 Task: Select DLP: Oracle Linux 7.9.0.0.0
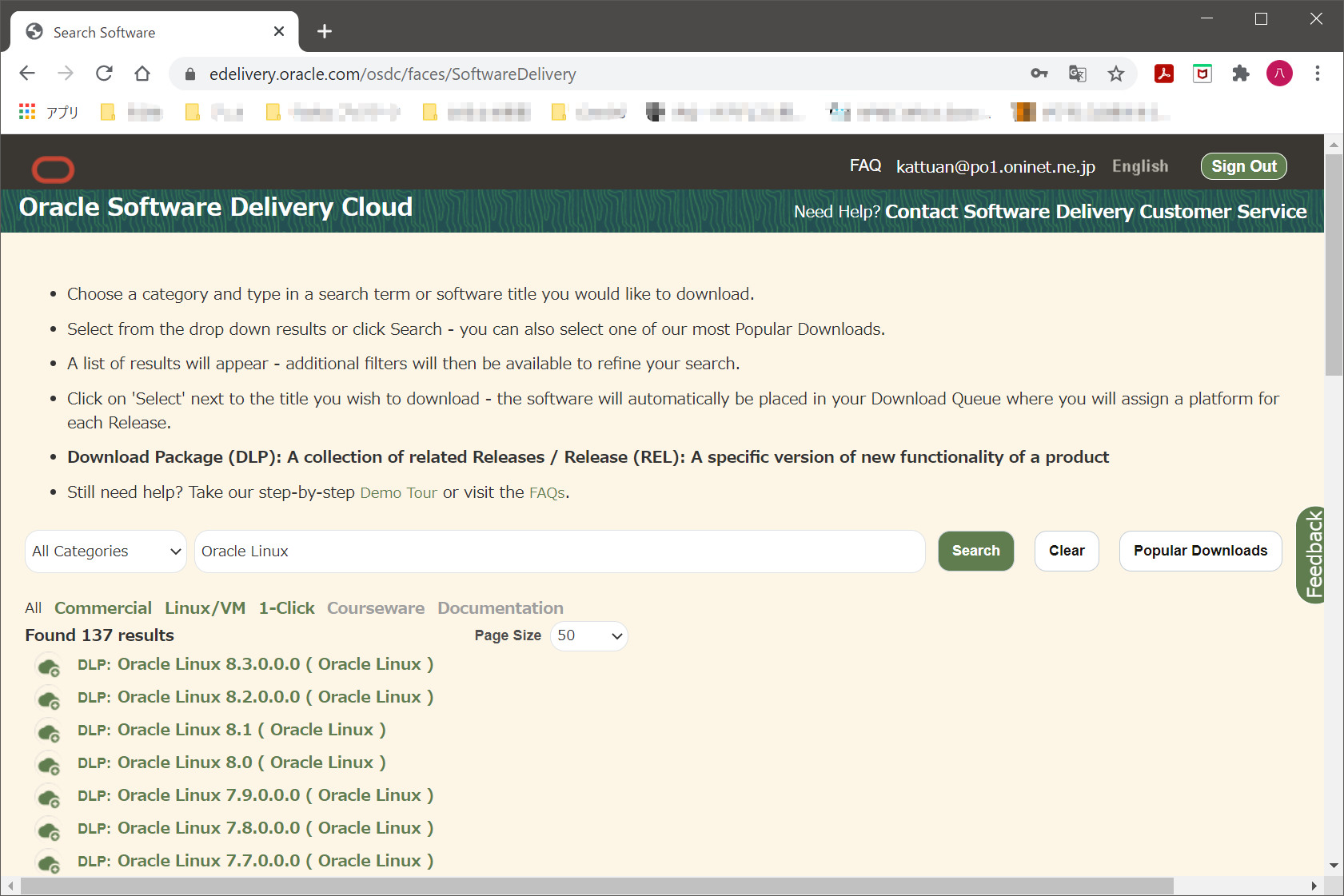(x=256, y=795)
